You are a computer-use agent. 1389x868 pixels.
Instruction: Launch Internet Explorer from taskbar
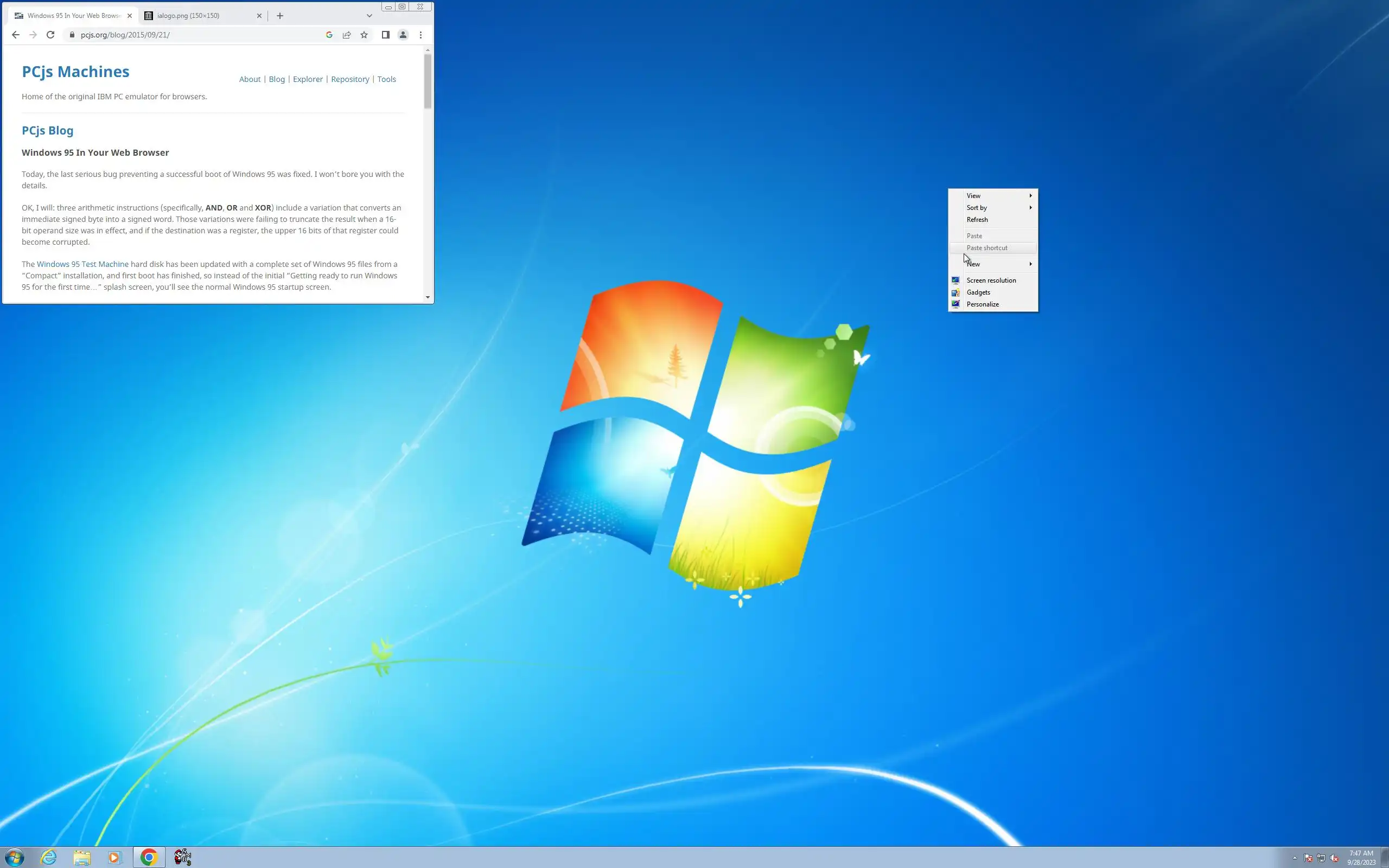point(49,857)
